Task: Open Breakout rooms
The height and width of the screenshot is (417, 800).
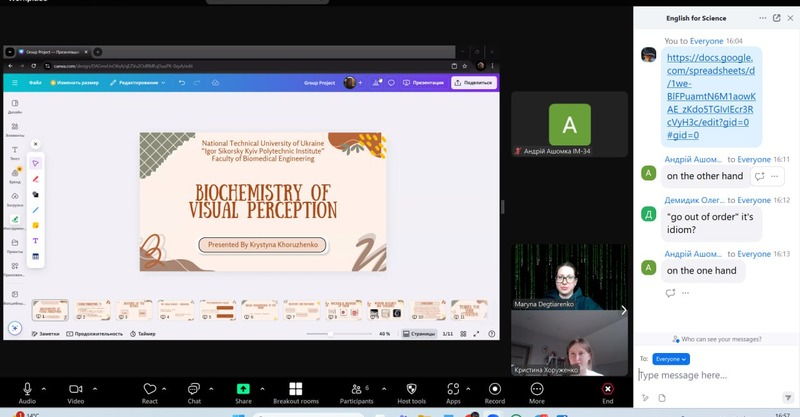Action: click(x=296, y=393)
